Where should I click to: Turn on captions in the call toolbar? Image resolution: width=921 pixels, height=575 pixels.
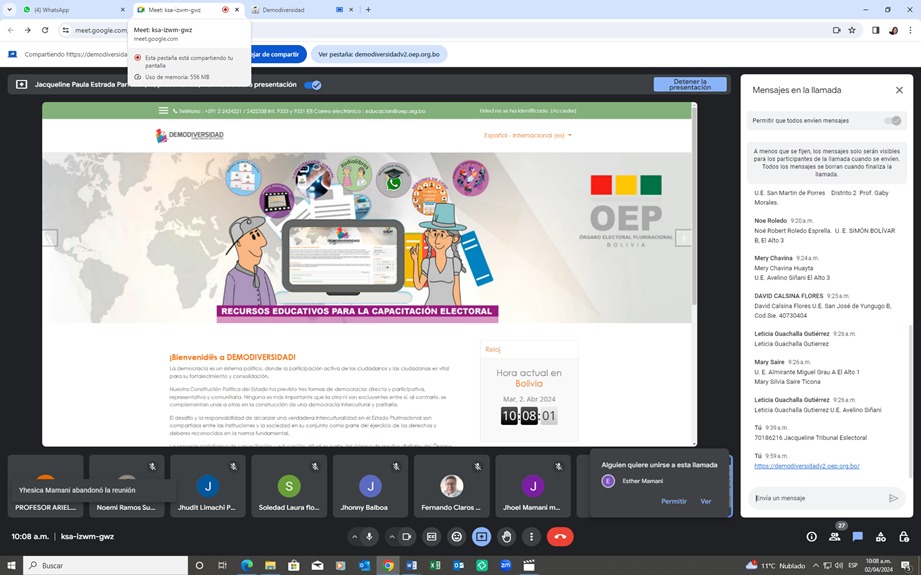[x=432, y=537]
